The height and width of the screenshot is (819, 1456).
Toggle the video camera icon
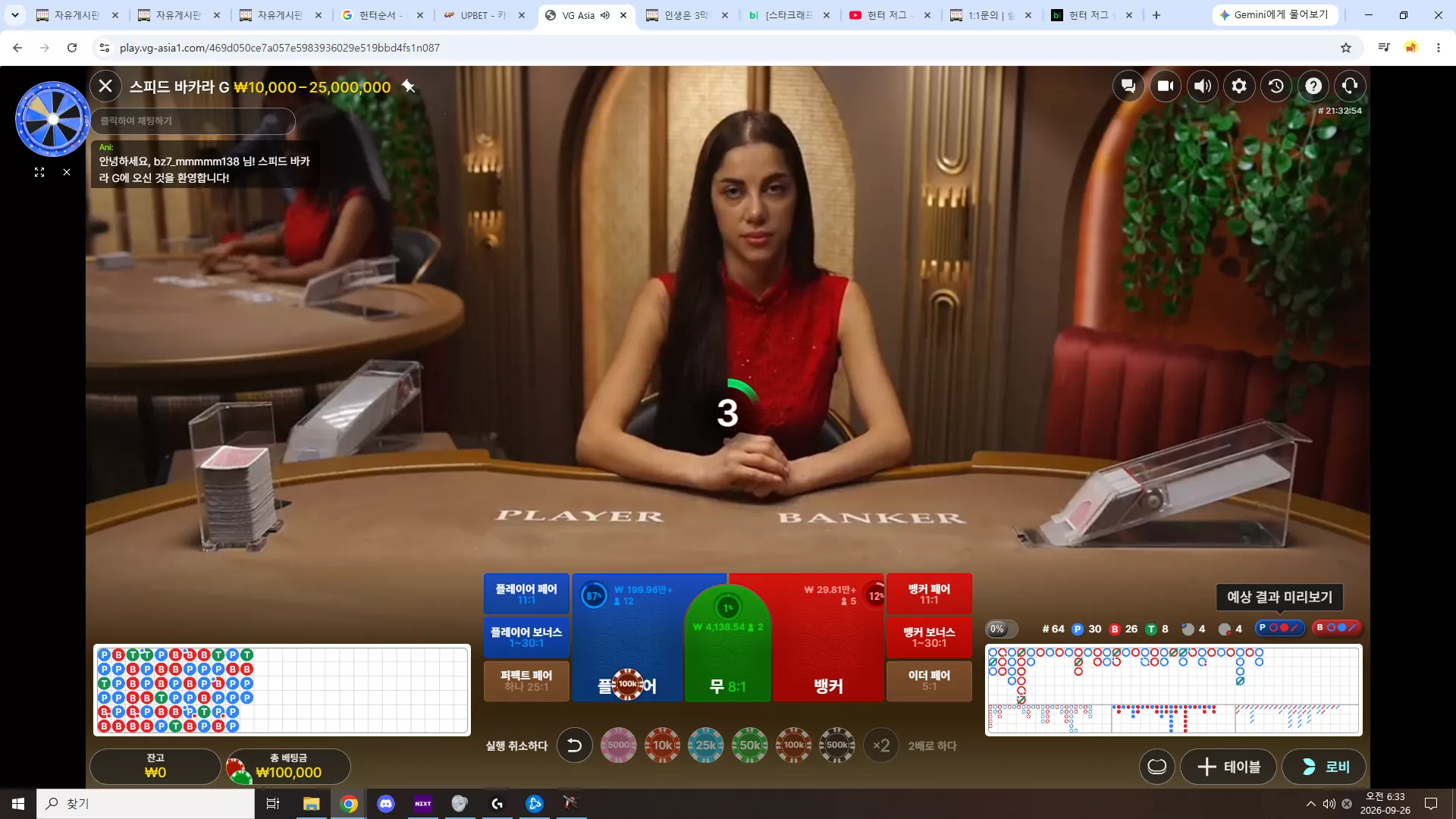(1166, 86)
